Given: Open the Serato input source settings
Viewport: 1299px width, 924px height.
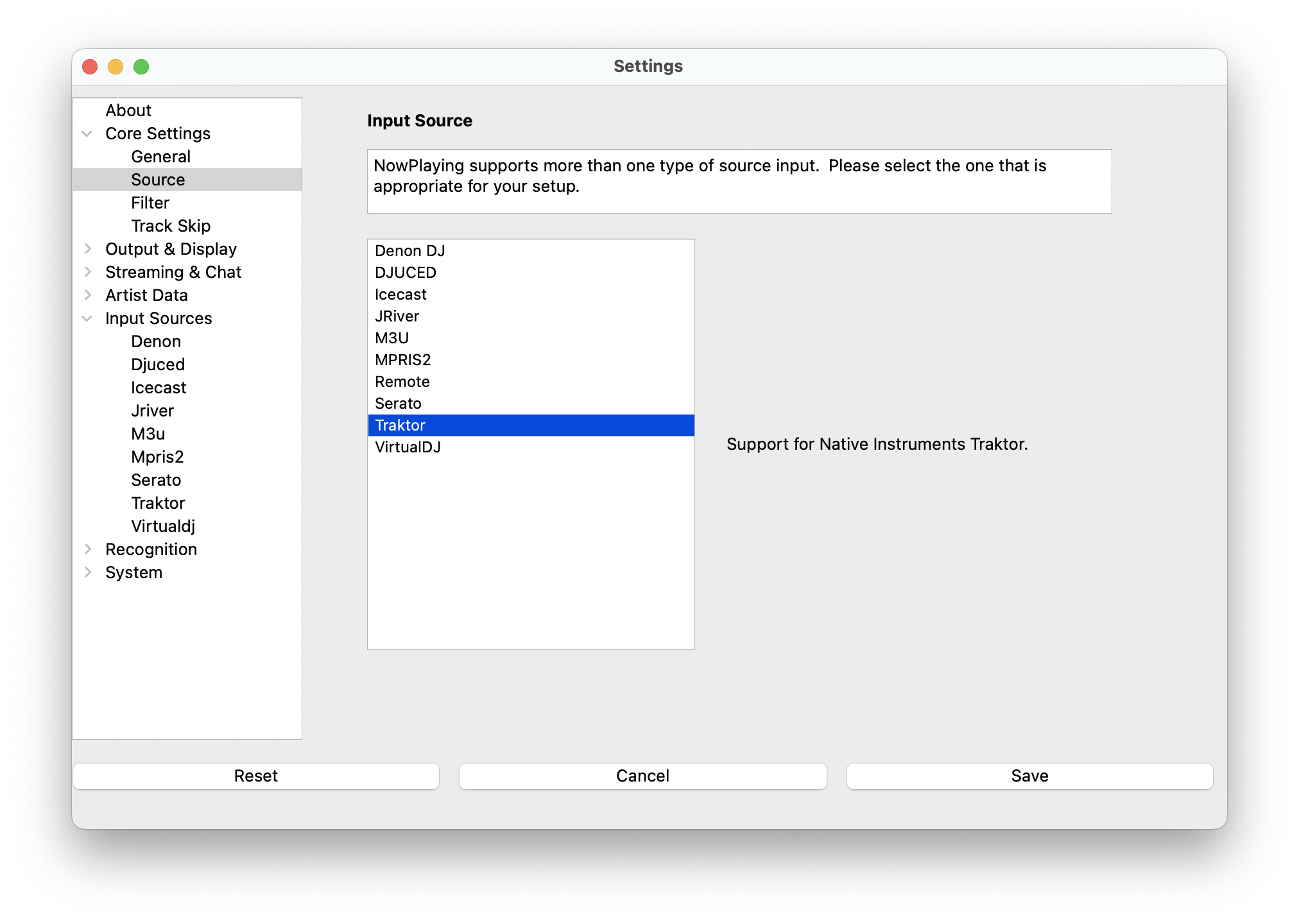Looking at the screenshot, I should [x=156, y=479].
